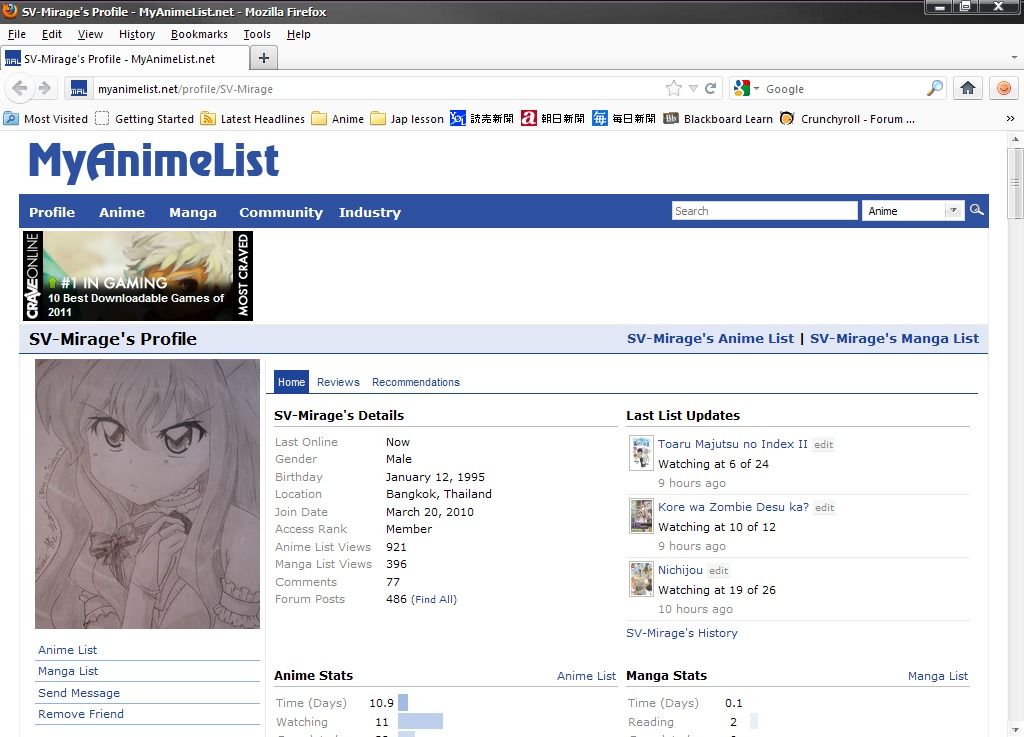Open the Recommendations tab

416,382
